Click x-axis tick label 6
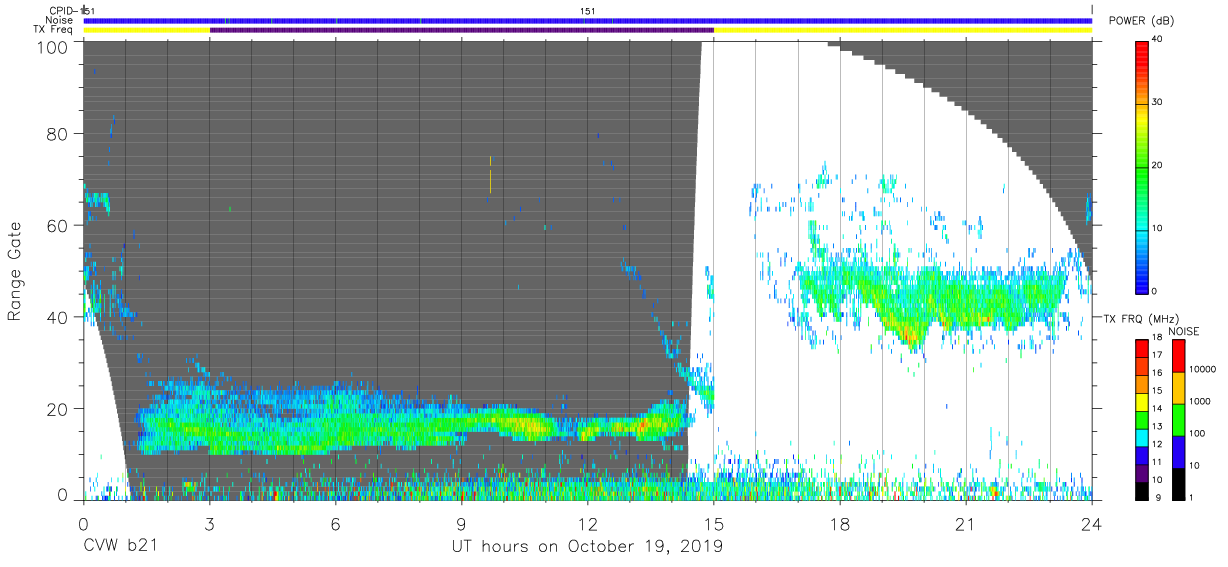The image size is (1228, 567). tap(335, 524)
